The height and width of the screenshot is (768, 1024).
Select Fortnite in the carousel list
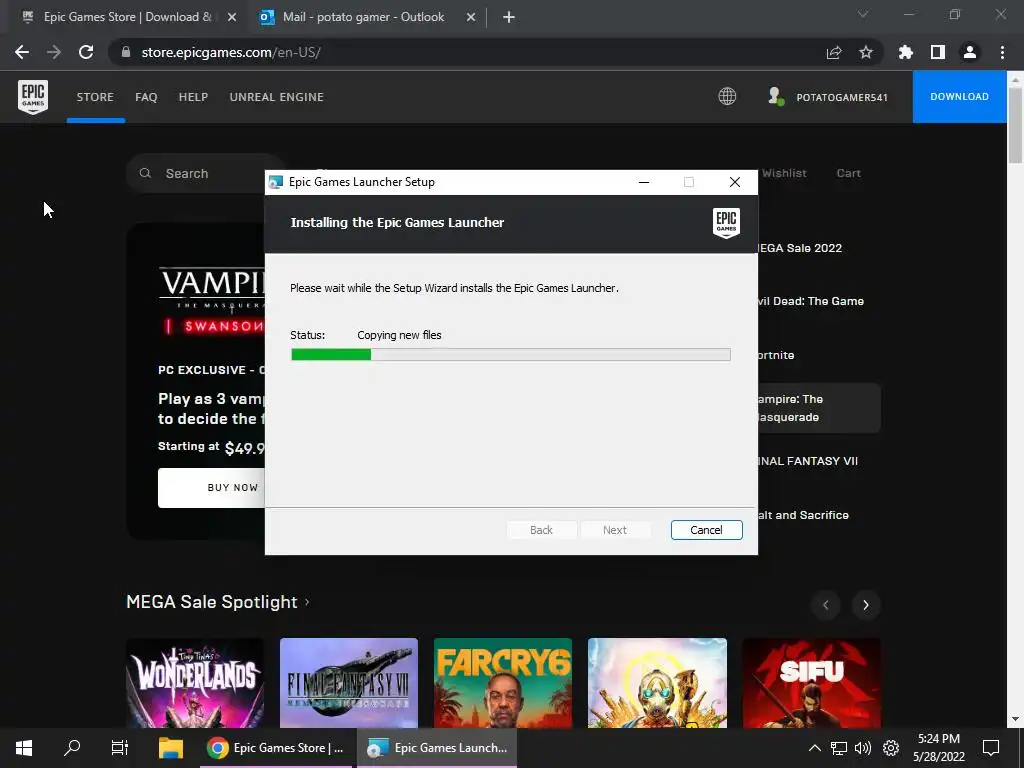coord(776,355)
